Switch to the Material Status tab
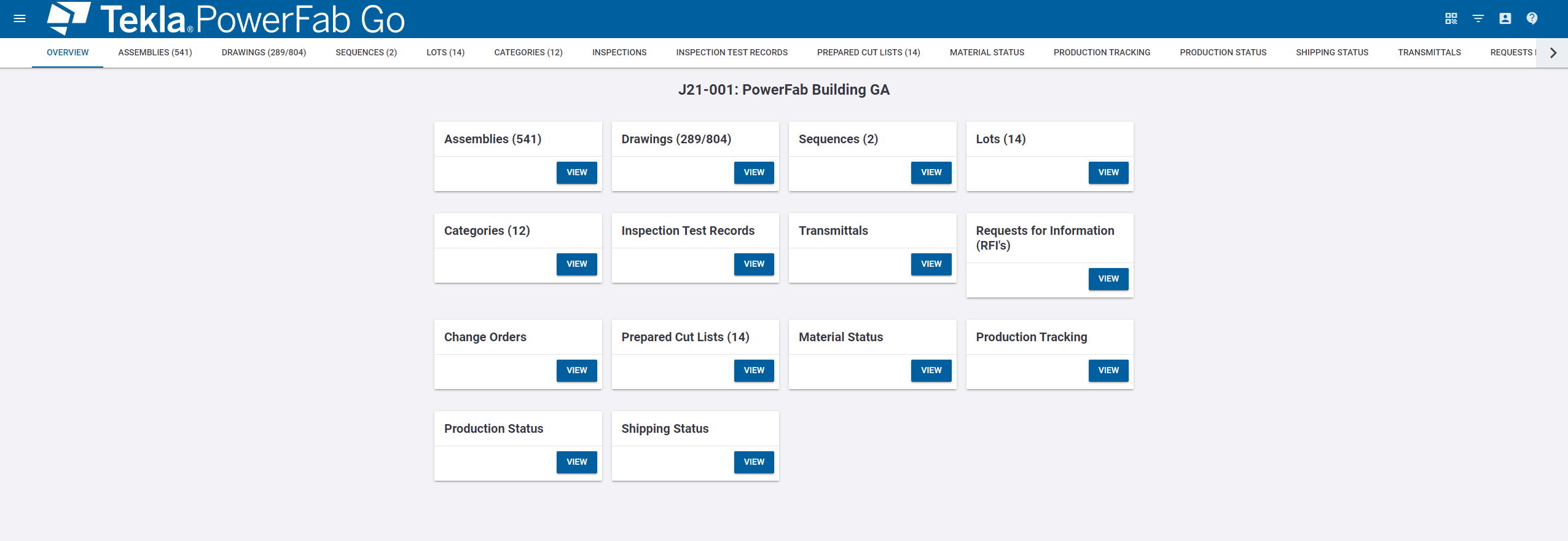1568x541 pixels. 987,53
